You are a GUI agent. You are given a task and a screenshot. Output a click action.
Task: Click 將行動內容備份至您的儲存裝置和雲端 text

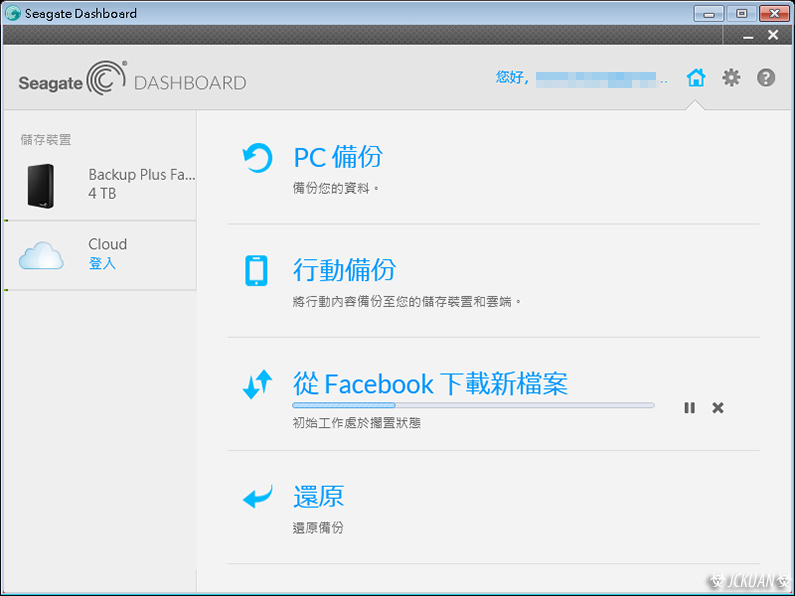click(407, 302)
